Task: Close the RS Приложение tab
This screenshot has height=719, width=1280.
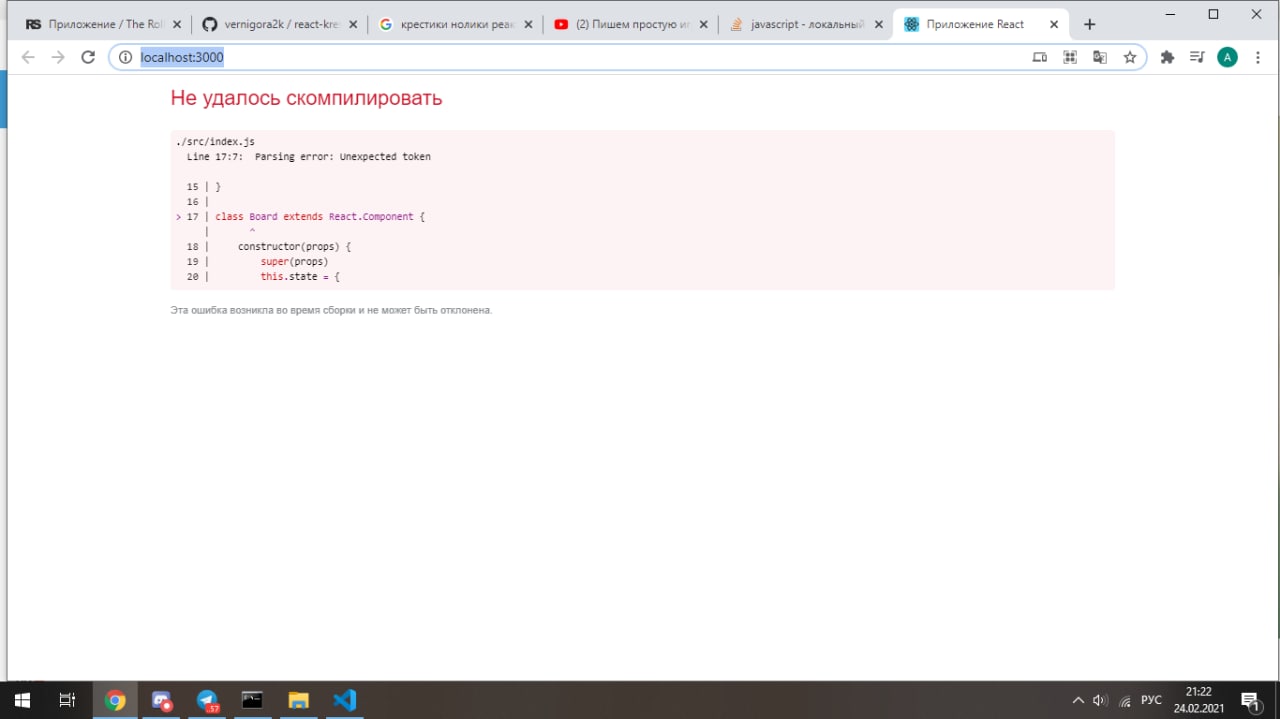Action: pyautogui.click(x=177, y=24)
